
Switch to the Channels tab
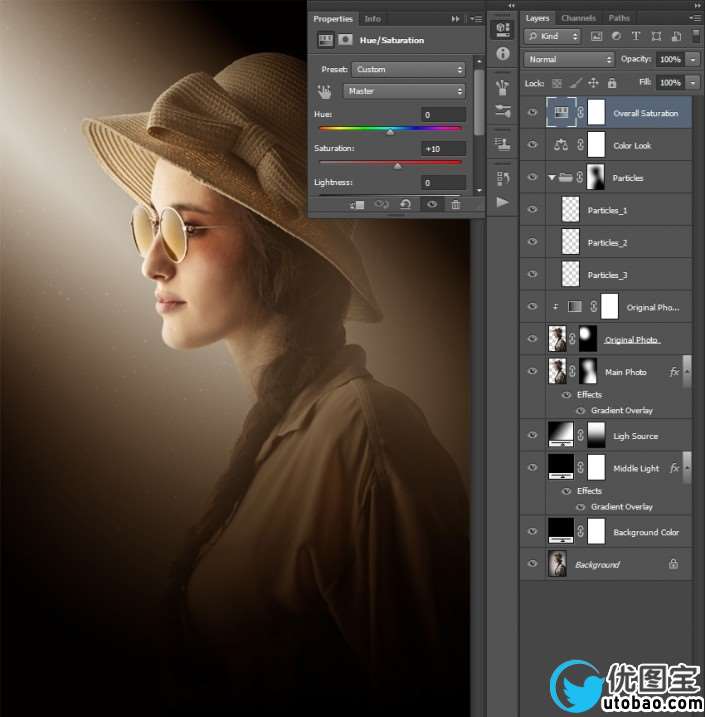pyautogui.click(x=578, y=18)
